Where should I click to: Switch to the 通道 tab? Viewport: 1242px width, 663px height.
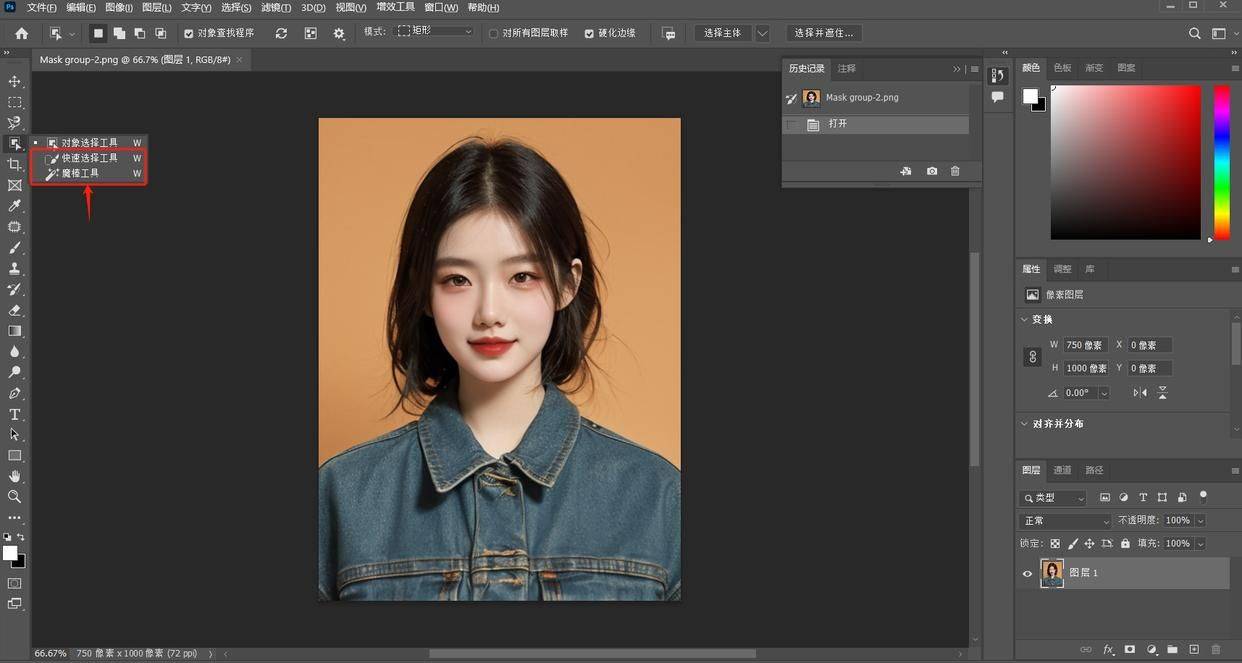pyautogui.click(x=1062, y=470)
